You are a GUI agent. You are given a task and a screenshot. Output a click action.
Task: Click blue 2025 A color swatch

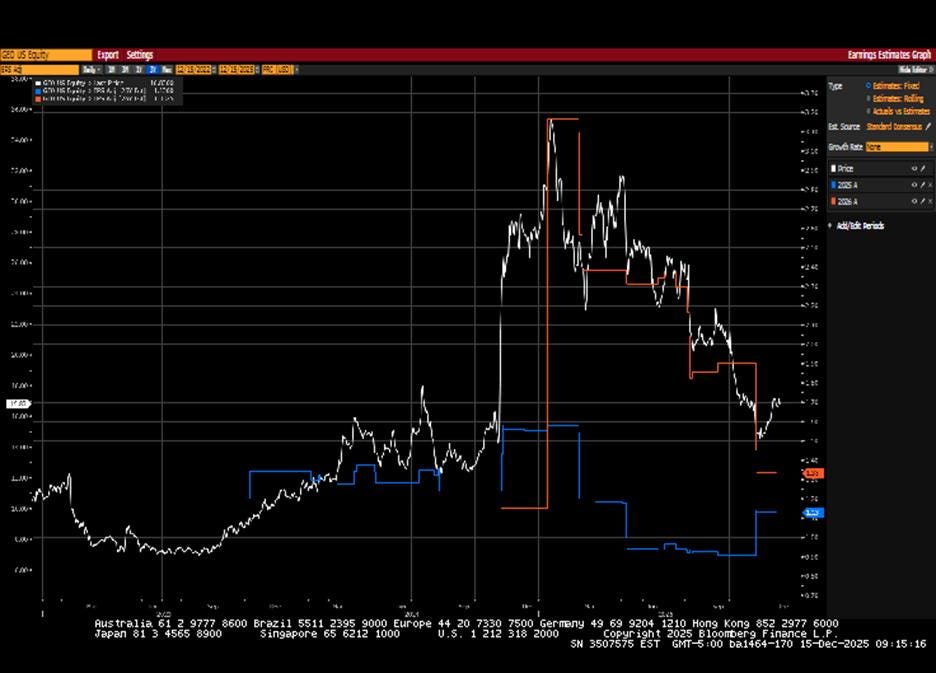click(833, 185)
